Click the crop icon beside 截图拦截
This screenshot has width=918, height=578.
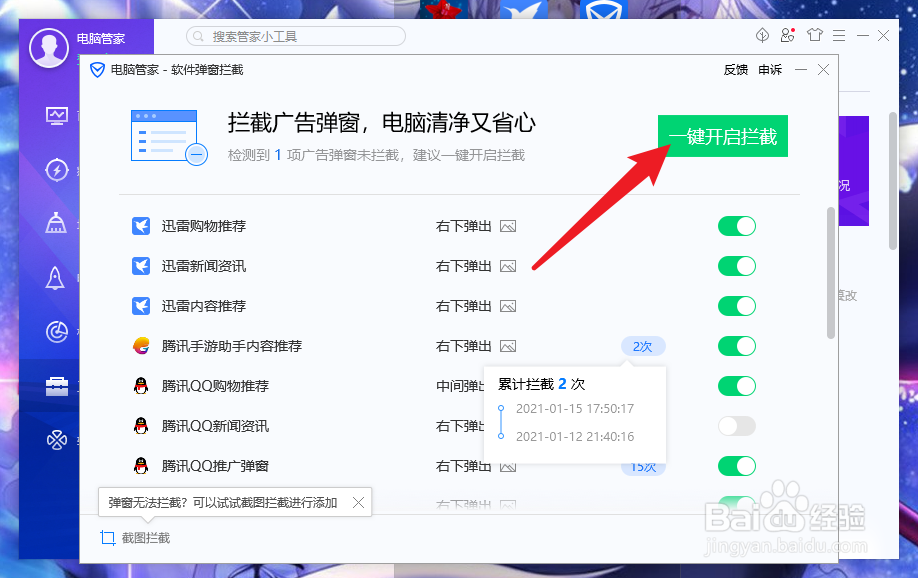click(x=108, y=538)
